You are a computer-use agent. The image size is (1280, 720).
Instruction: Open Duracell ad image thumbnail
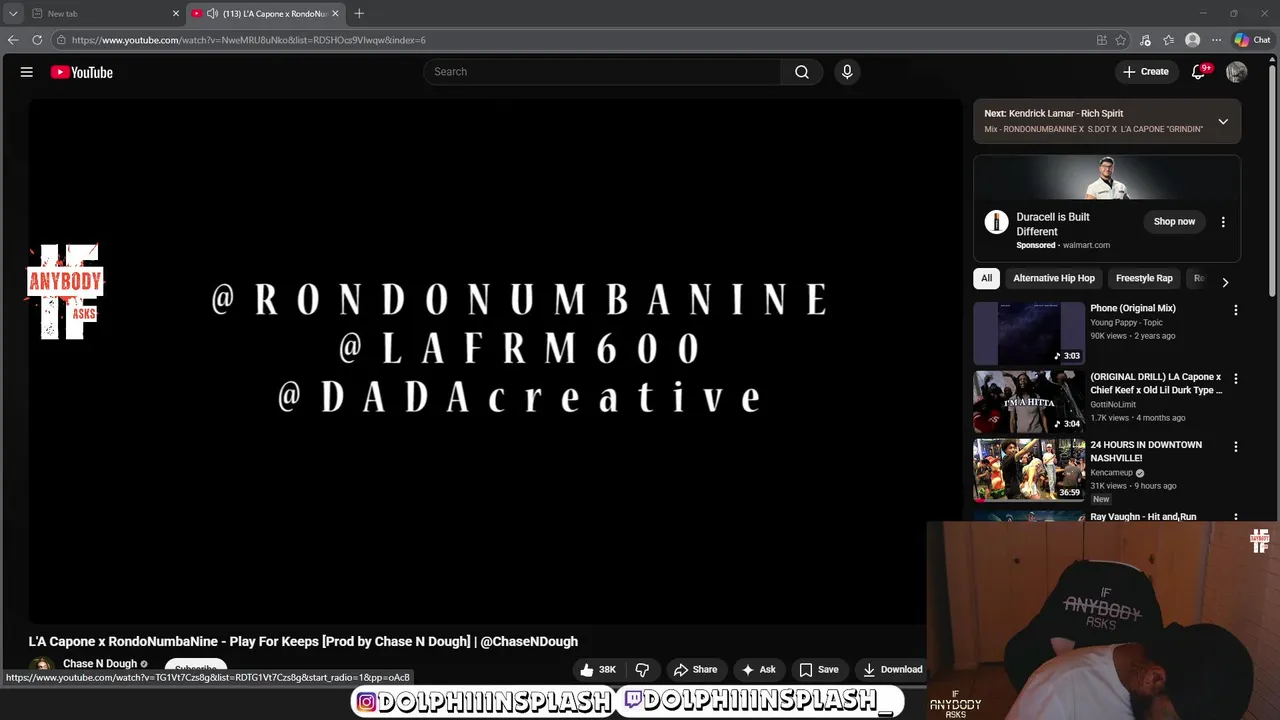pyautogui.click(x=1107, y=178)
